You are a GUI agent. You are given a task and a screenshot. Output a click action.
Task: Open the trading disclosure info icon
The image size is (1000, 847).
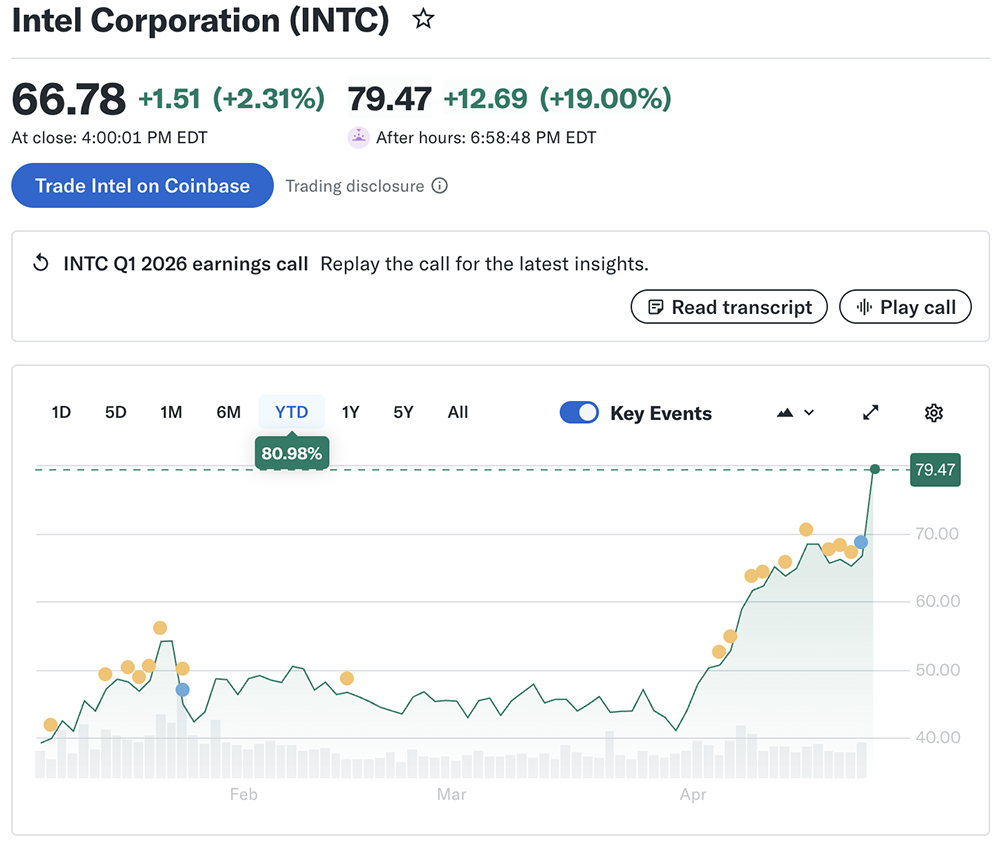point(439,186)
